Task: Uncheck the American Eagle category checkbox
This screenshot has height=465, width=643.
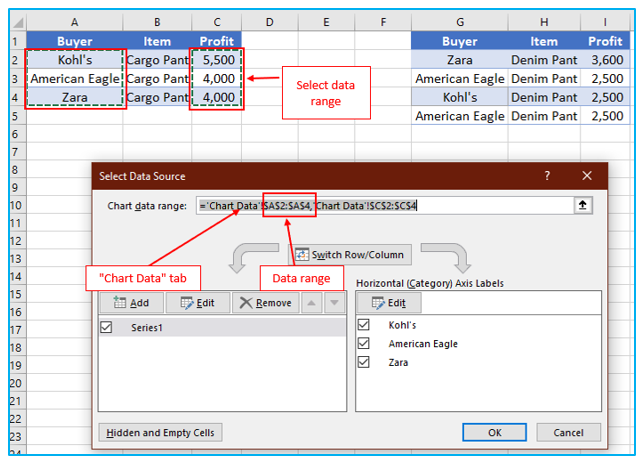Action: 364,343
